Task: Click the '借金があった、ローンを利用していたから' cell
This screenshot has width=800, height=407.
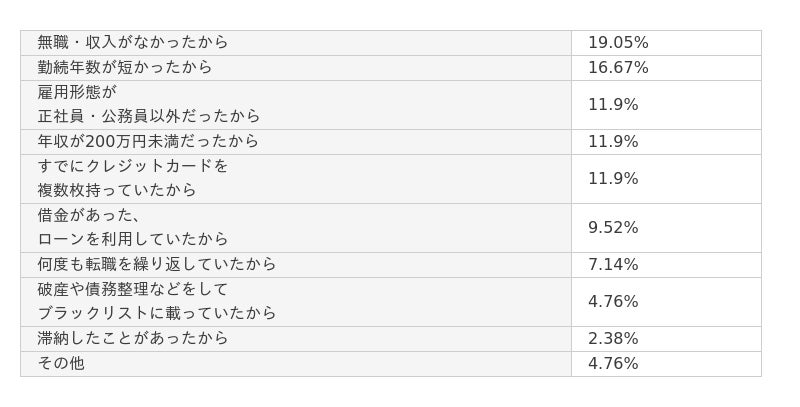Action: tap(133, 227)
